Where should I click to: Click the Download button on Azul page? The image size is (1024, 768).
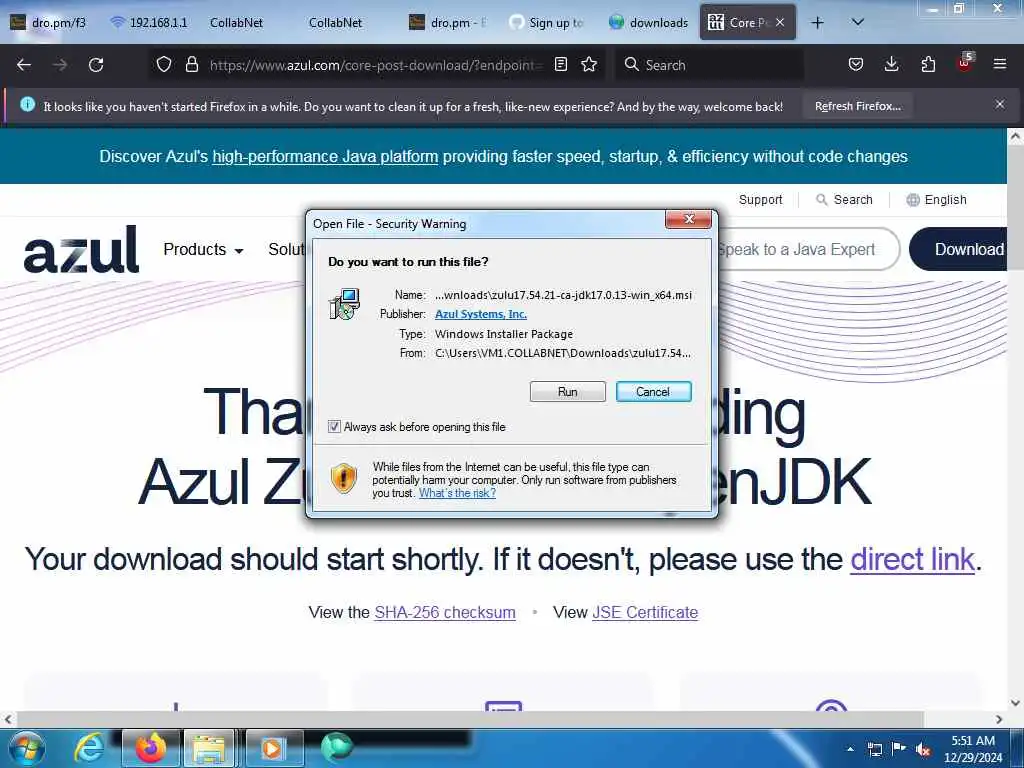click(958, 249)
